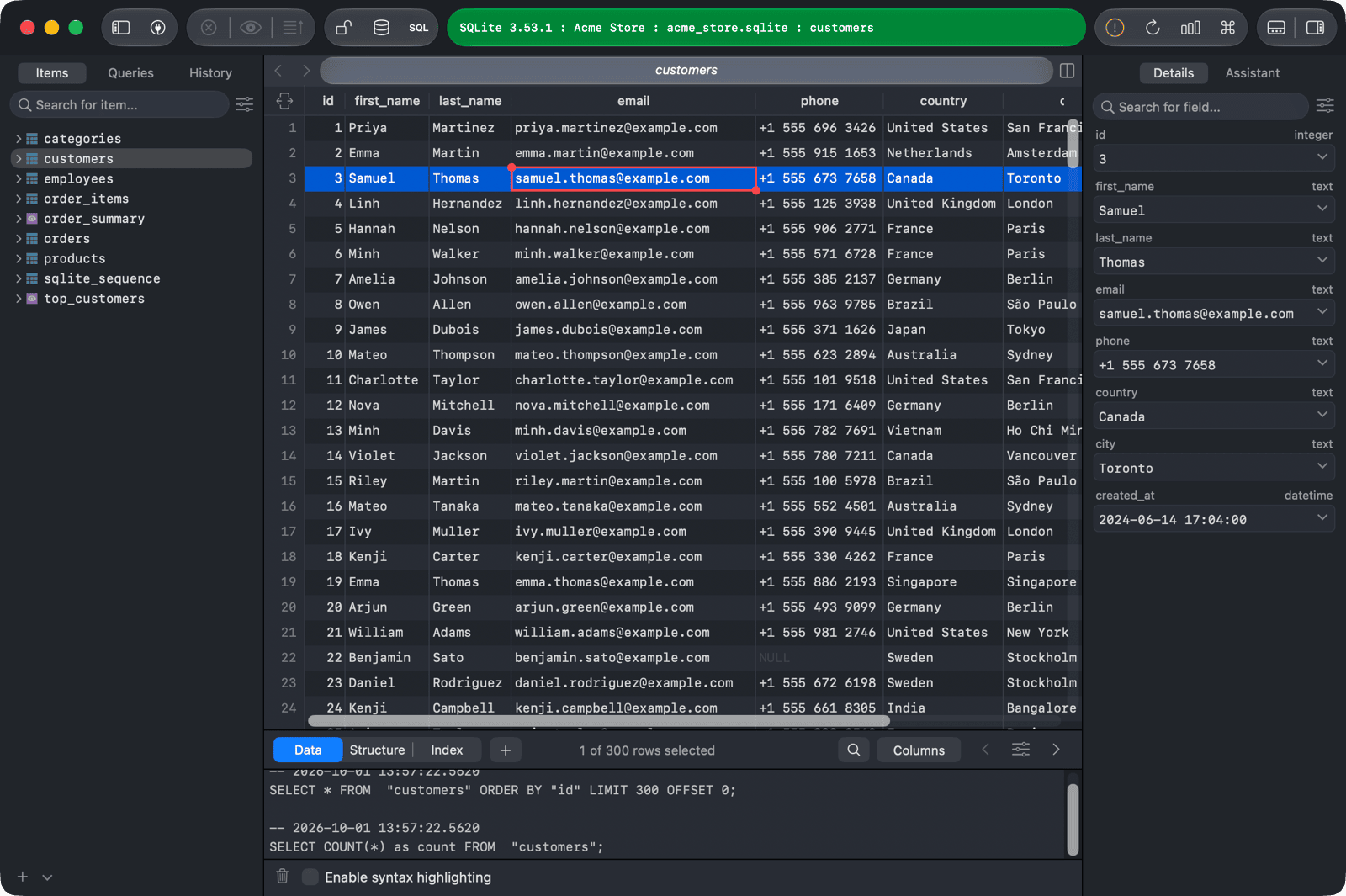1346x896 pixels.
Task: Reload data with the refresh icon
Action: tap(1153, 28)
